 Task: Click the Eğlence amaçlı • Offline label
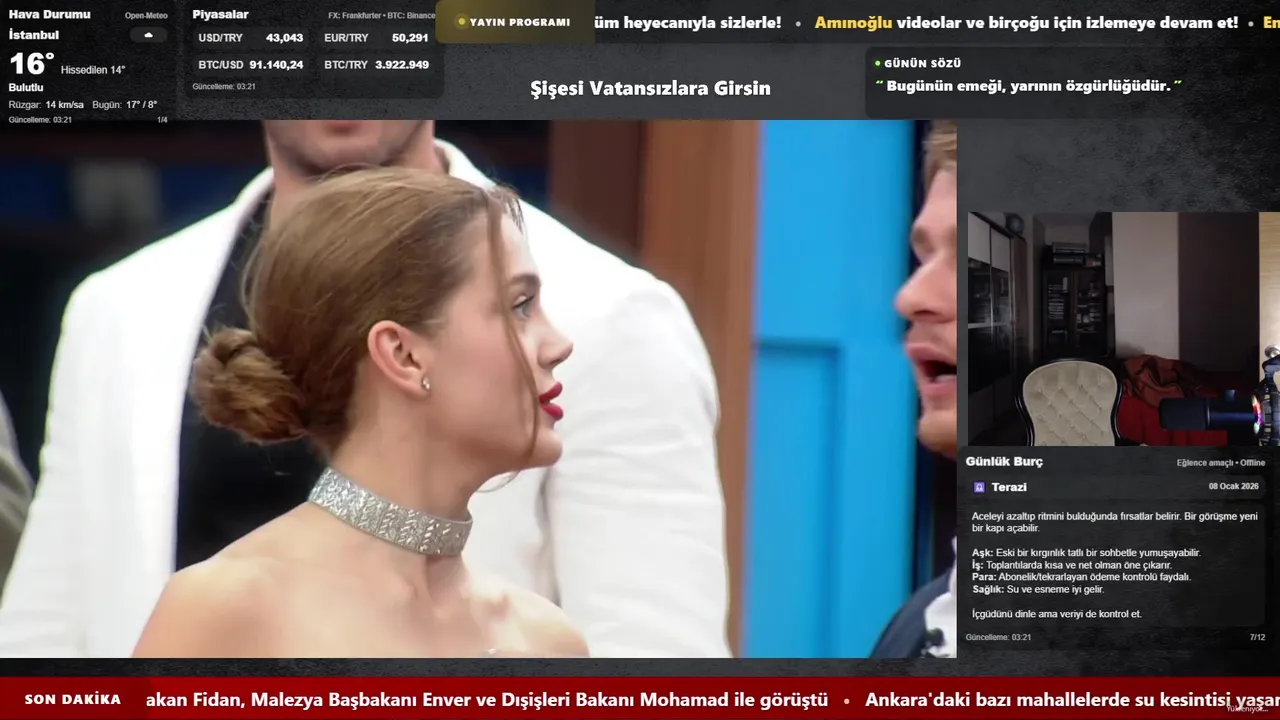pos(1221,463)
